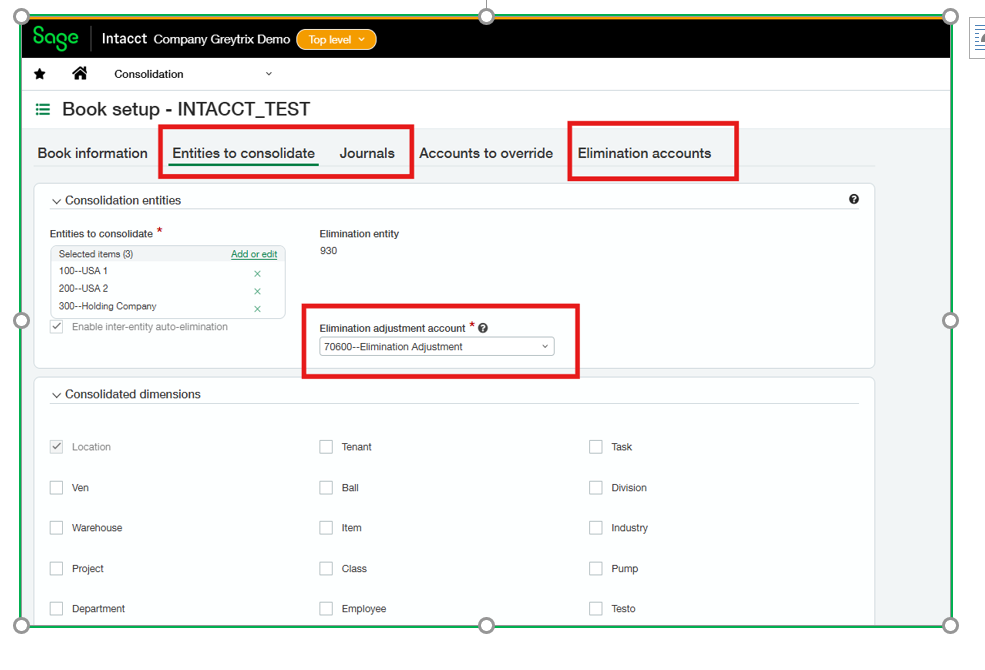Check the Employee dimension checkbox
Image resolution: width=985 pixels, height=670 pixels.
(x=326, y=608)
